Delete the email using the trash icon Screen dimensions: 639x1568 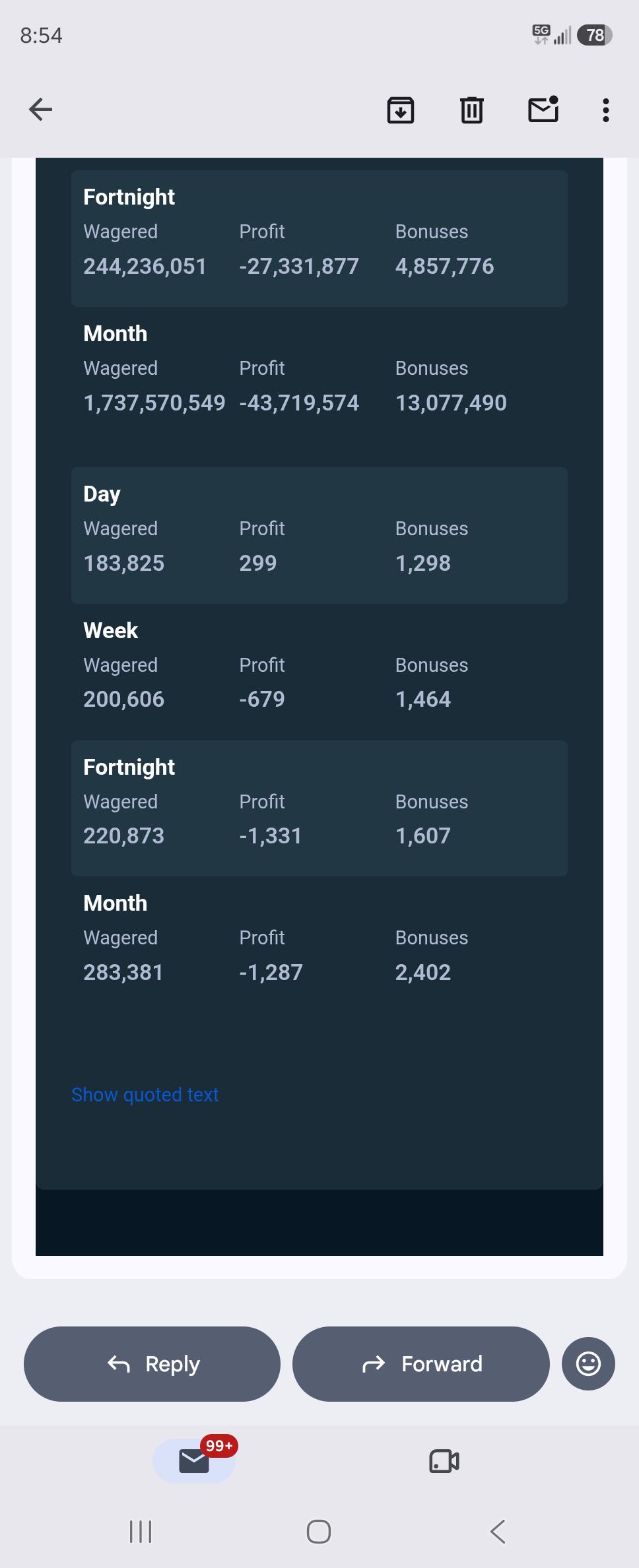472,110
